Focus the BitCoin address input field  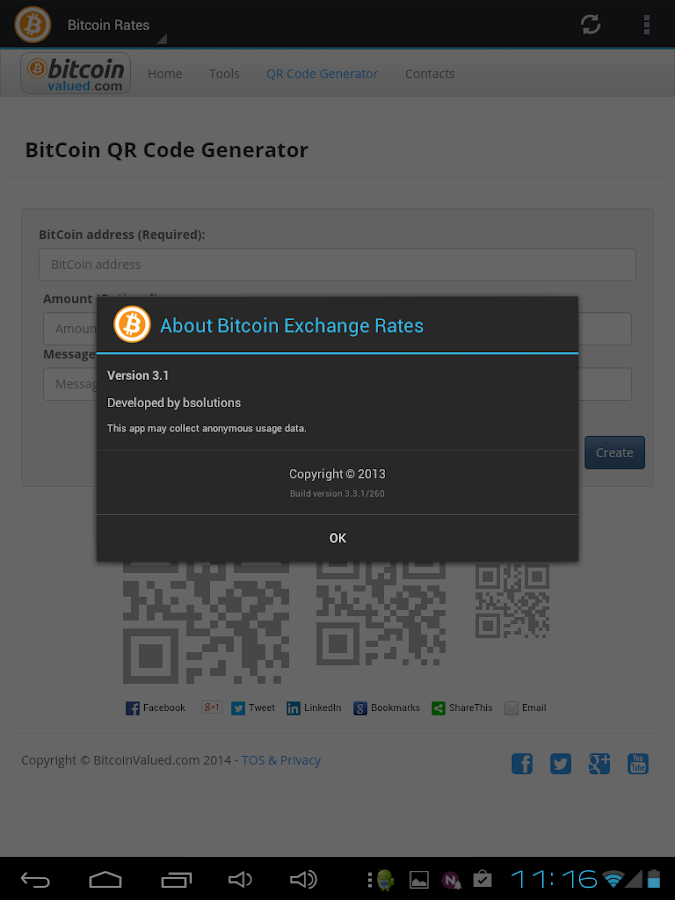click(338, 265)
